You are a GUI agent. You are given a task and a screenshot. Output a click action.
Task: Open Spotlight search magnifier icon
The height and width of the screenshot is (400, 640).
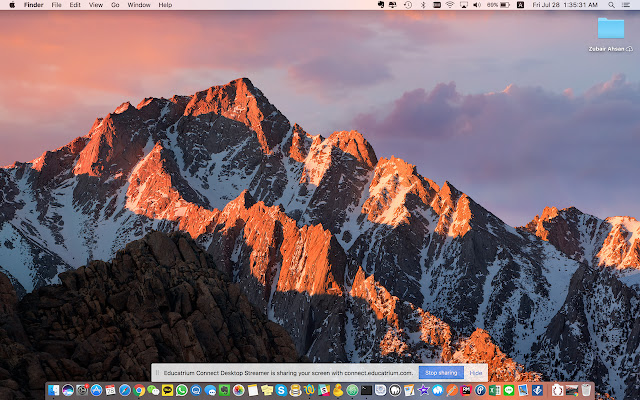click(x=611, y=5)
